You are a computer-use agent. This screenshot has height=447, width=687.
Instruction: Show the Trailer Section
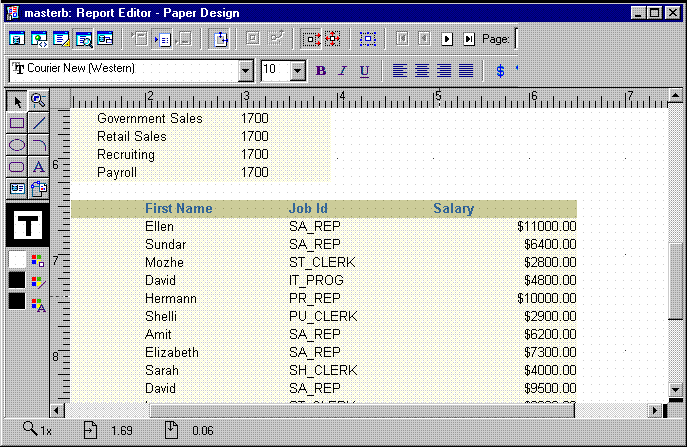(x=184, y=39)
